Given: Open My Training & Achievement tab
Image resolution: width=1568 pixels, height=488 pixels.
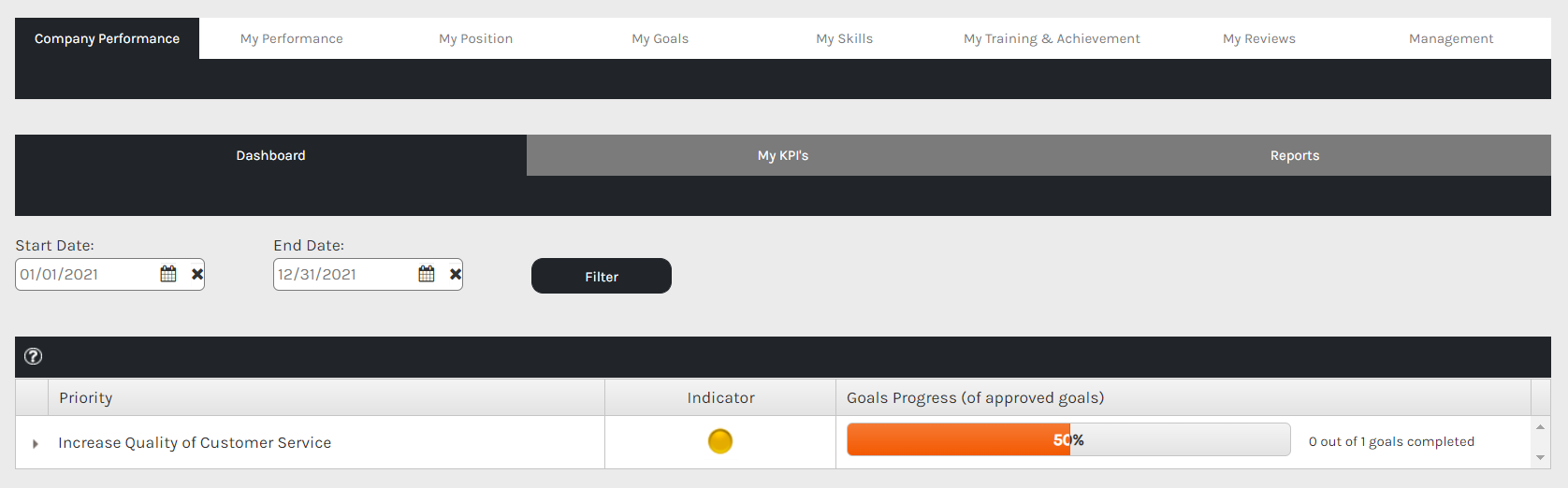Looking at the screenshot, I should (x=1052, y=38).
